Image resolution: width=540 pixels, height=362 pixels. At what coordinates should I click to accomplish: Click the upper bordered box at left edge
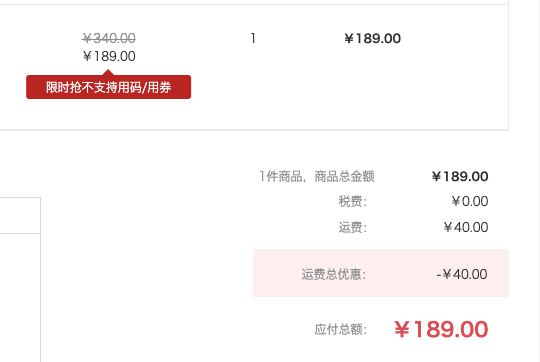[x=20, y=215]
